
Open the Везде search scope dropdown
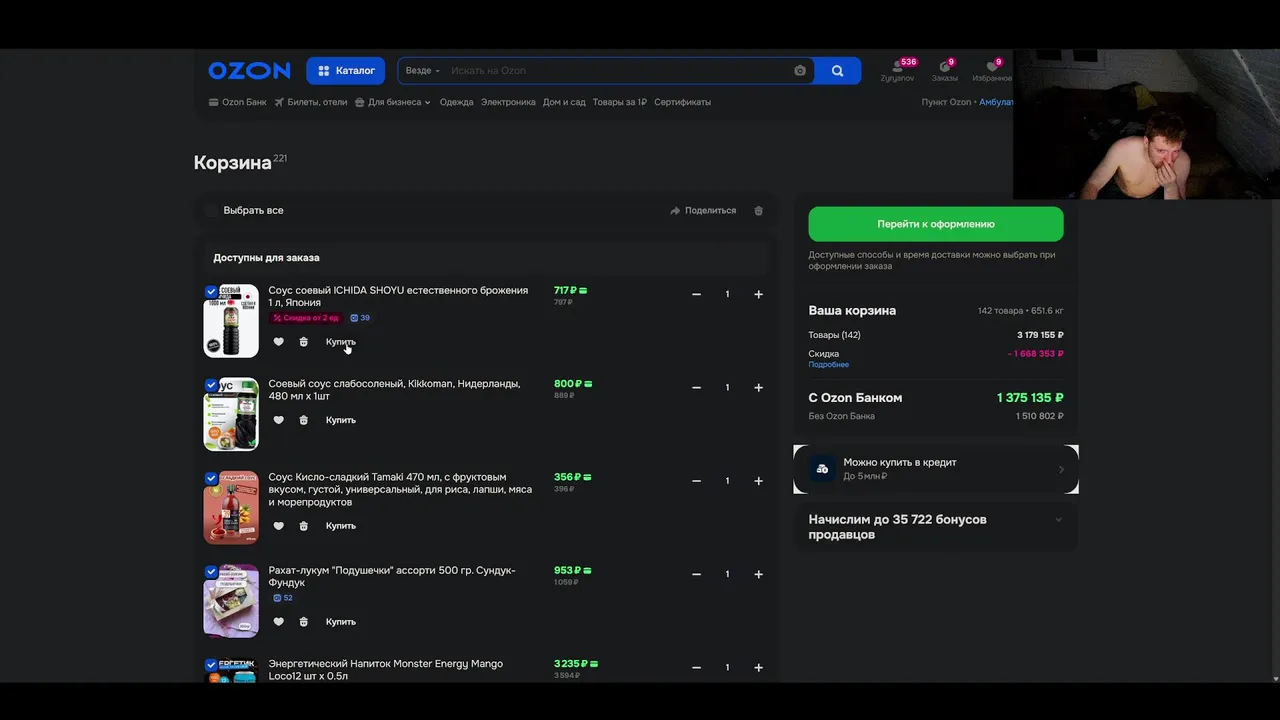pos(423,71)
